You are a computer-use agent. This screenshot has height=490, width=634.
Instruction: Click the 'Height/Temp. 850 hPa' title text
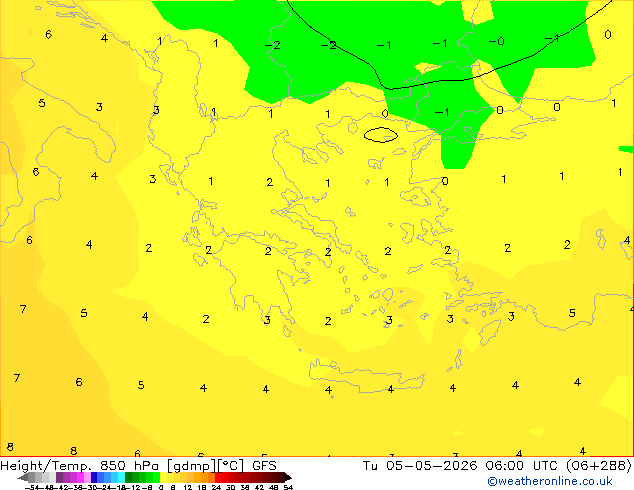80,466
